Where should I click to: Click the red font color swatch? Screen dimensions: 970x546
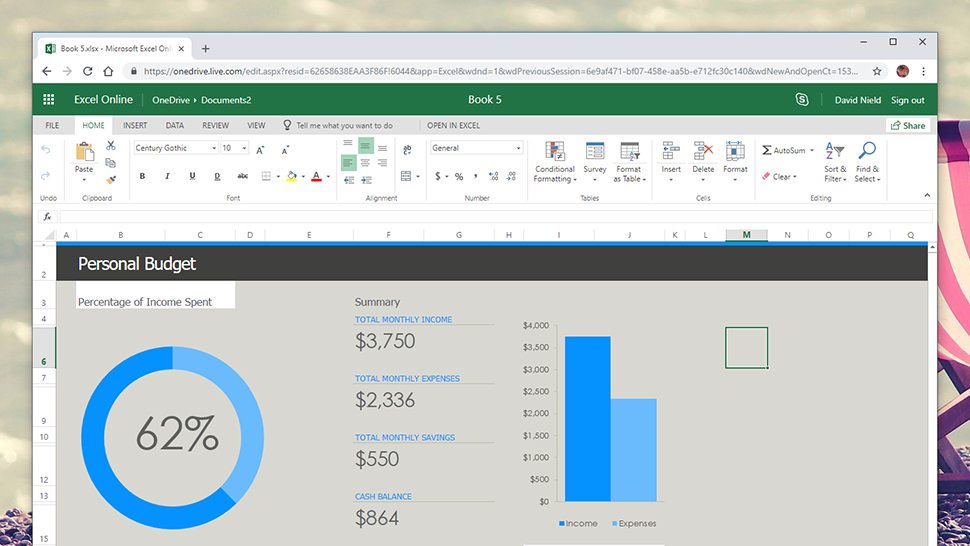coord(316,176)
